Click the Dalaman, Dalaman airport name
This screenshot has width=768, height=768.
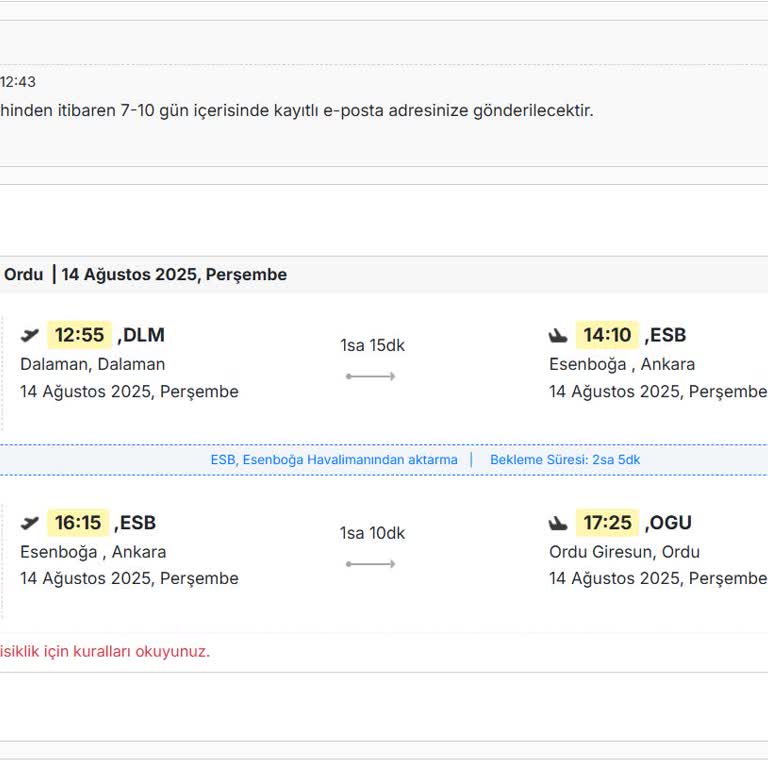[92, 364]
